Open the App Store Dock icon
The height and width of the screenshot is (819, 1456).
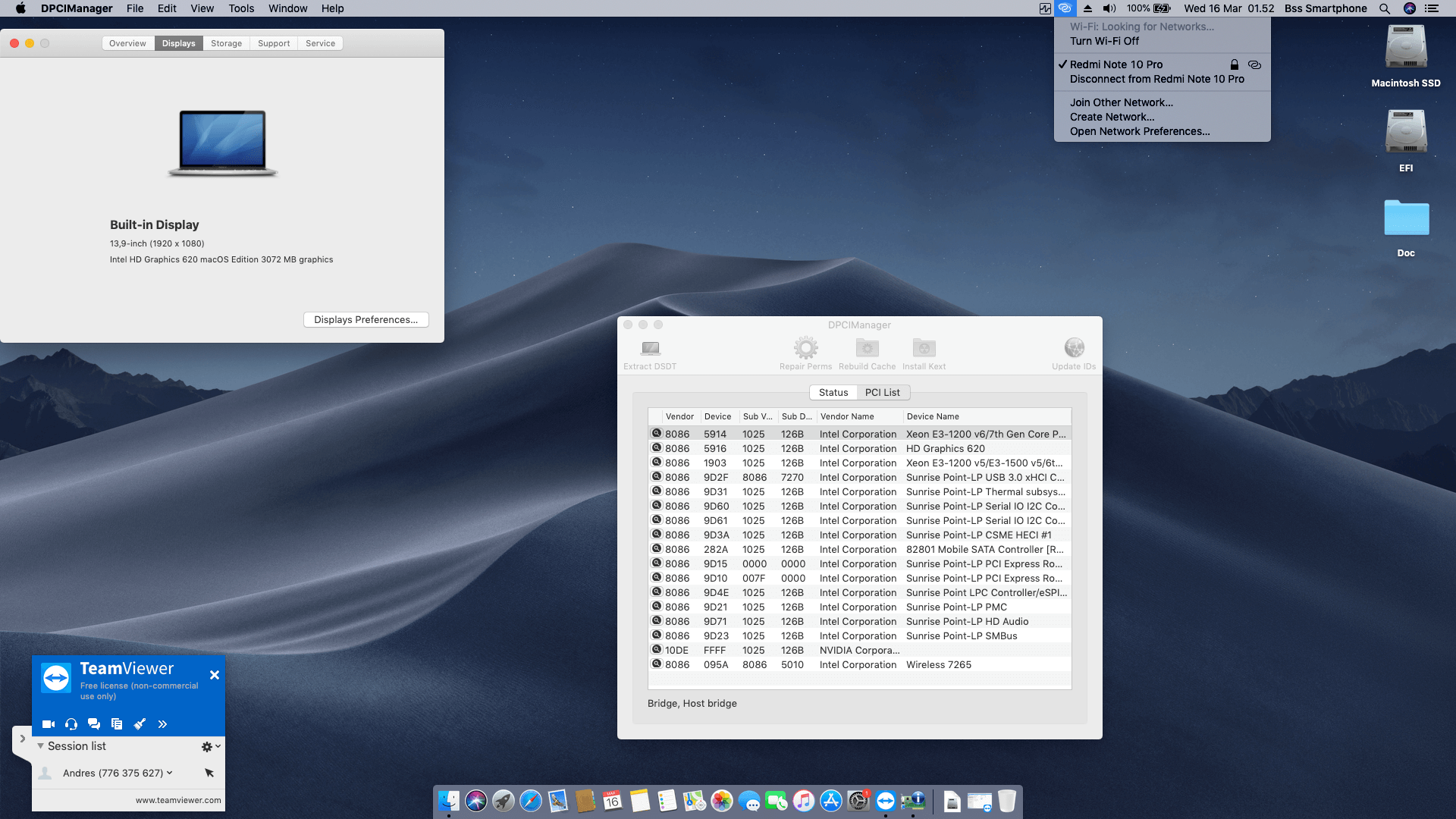tap(831, 801)
